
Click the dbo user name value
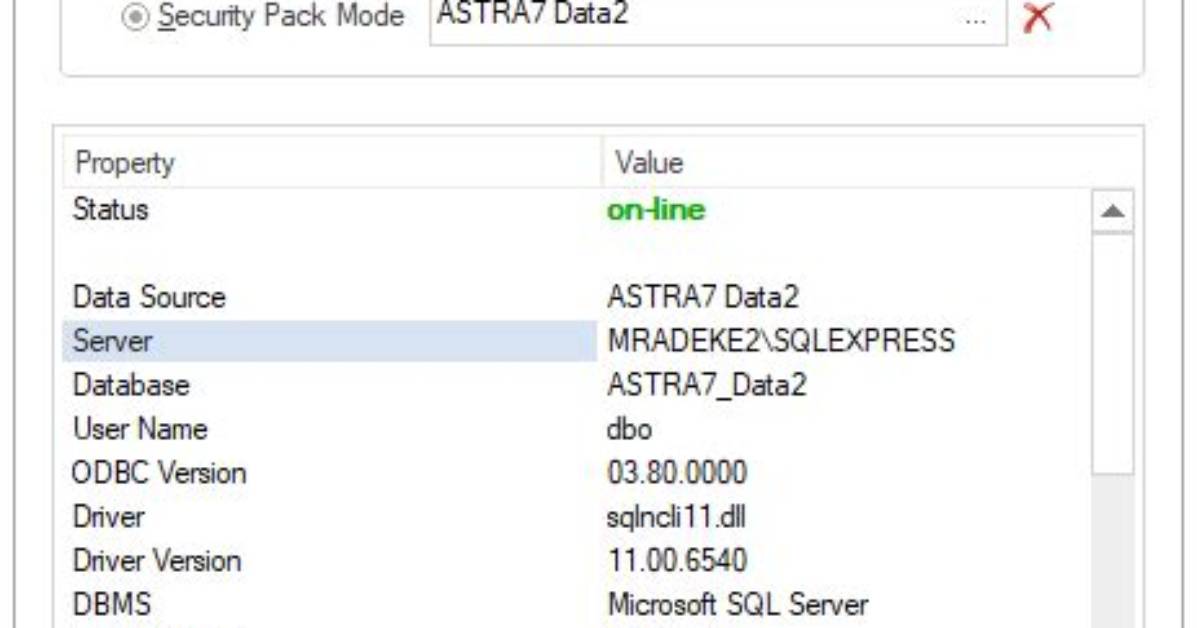click(x=629, y=429)
